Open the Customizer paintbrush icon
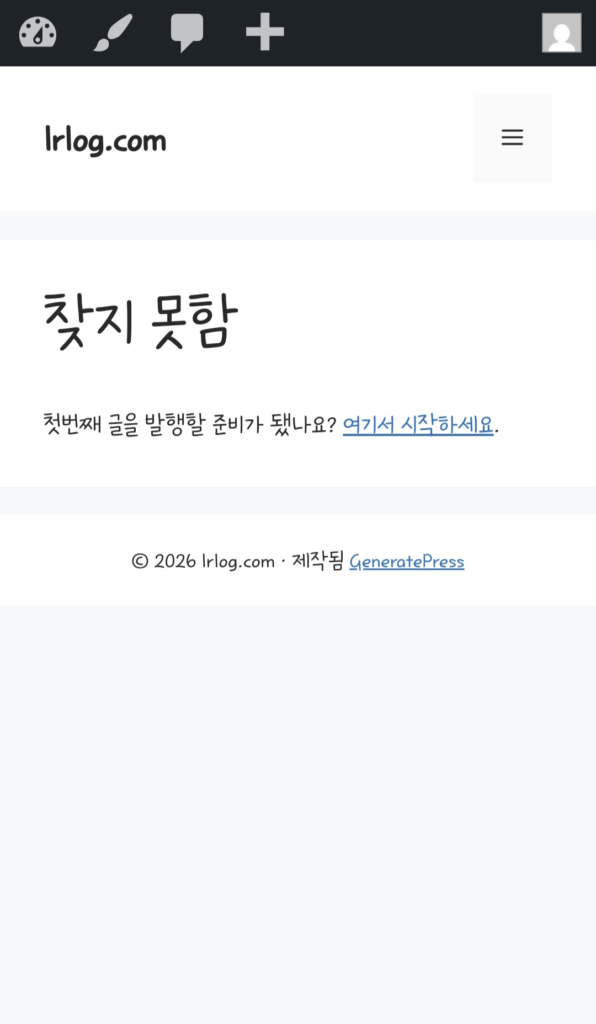Image resolution: width=596 pixels, height=1024 pixels. pyautogui.click(x=113, y=33)
